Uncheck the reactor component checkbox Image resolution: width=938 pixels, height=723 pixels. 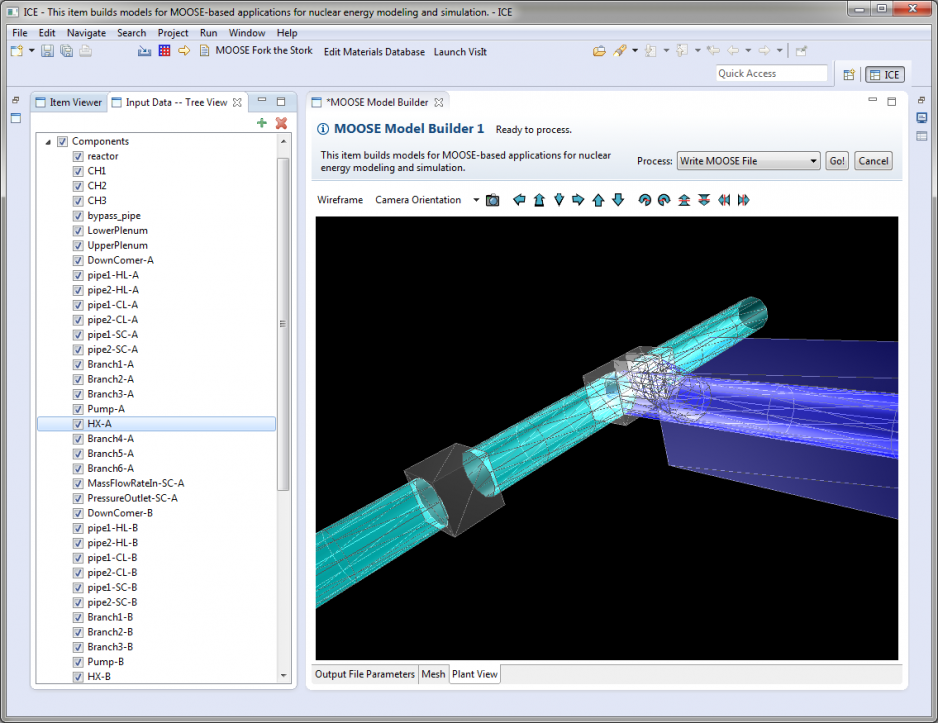pos(78,156)
